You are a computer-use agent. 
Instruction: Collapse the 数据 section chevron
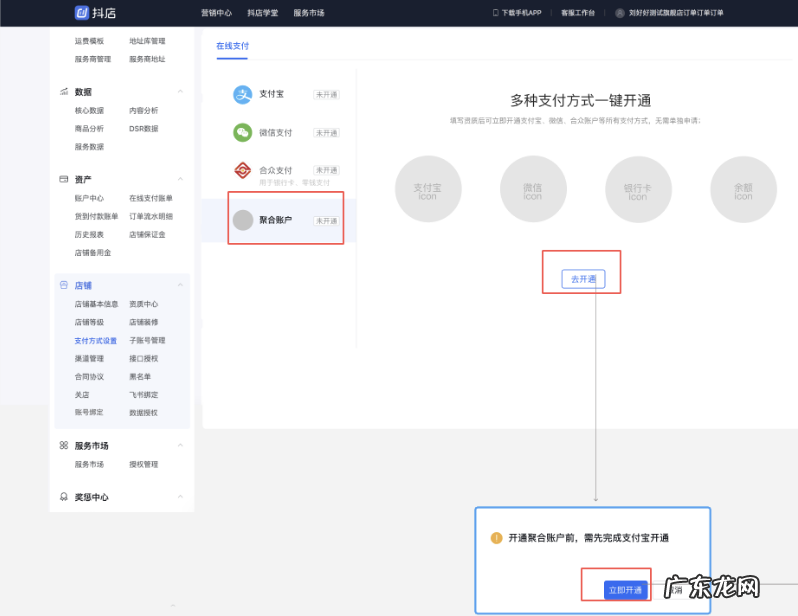click(180, 92)
